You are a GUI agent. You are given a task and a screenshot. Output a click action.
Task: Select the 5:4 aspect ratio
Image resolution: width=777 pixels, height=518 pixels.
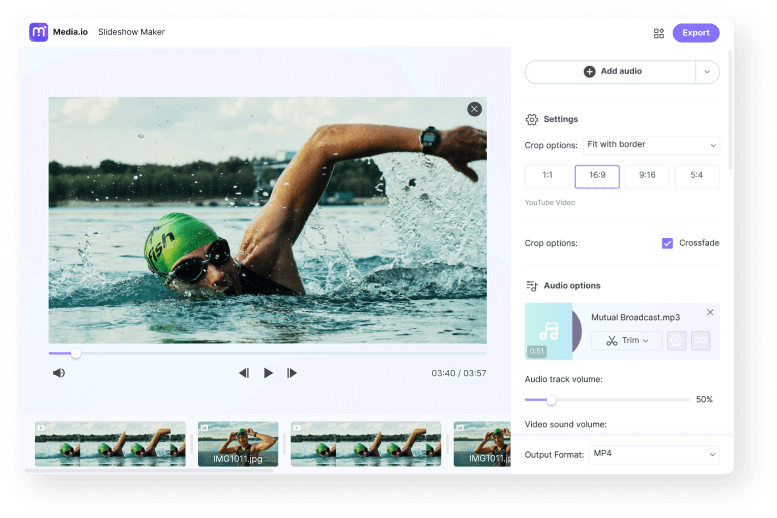pos(696,176)
